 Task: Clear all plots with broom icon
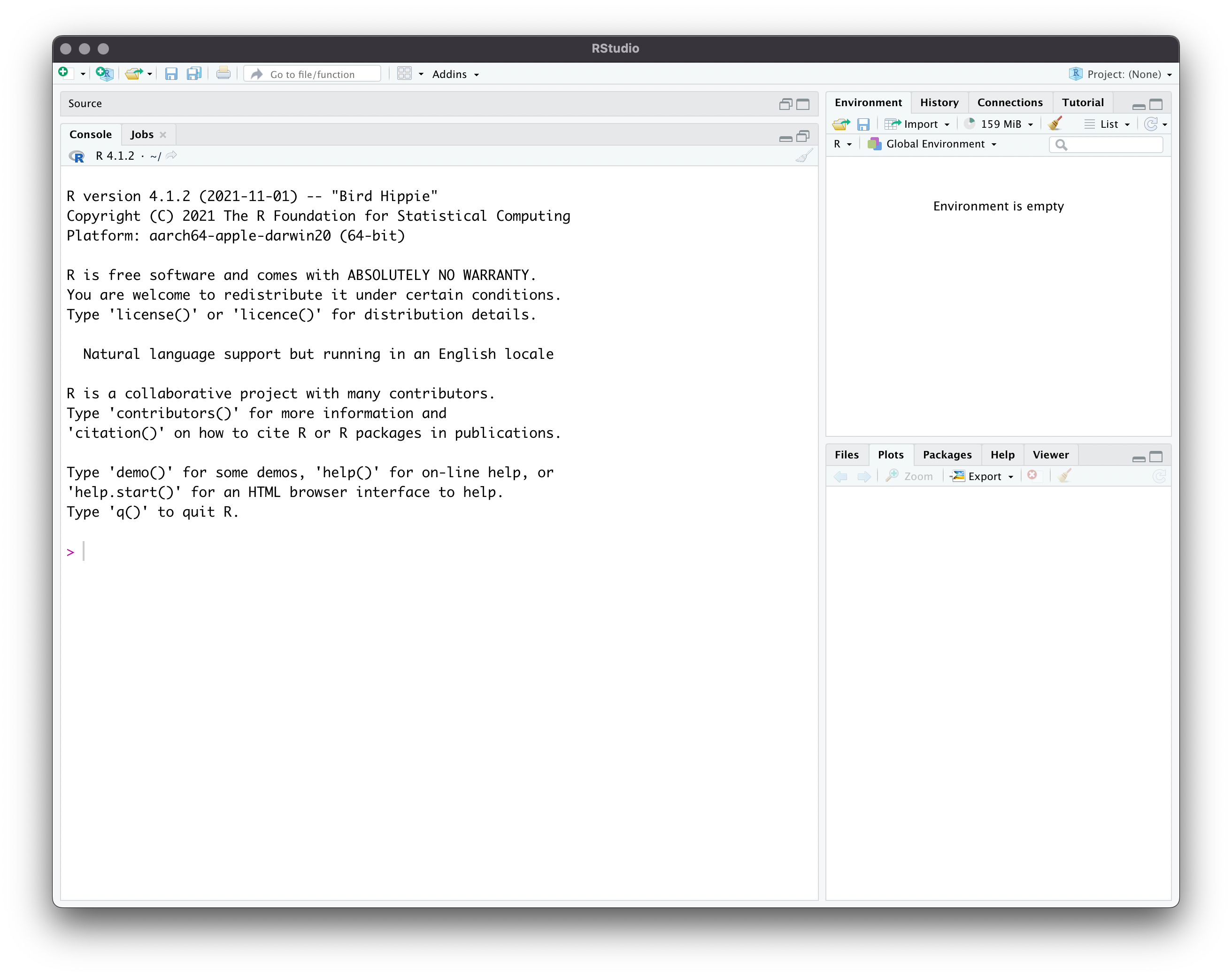point(1064,476)
